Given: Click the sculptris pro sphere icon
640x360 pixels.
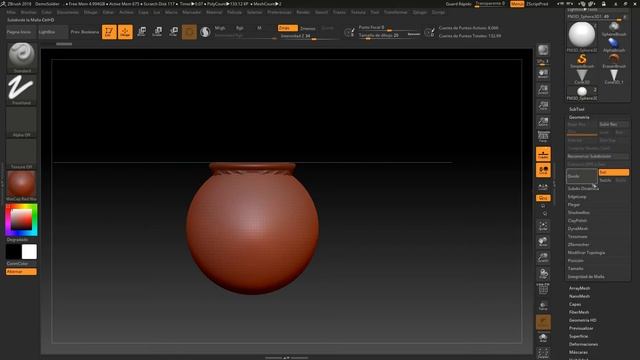Looking at the screenshot, I should 205,32.
